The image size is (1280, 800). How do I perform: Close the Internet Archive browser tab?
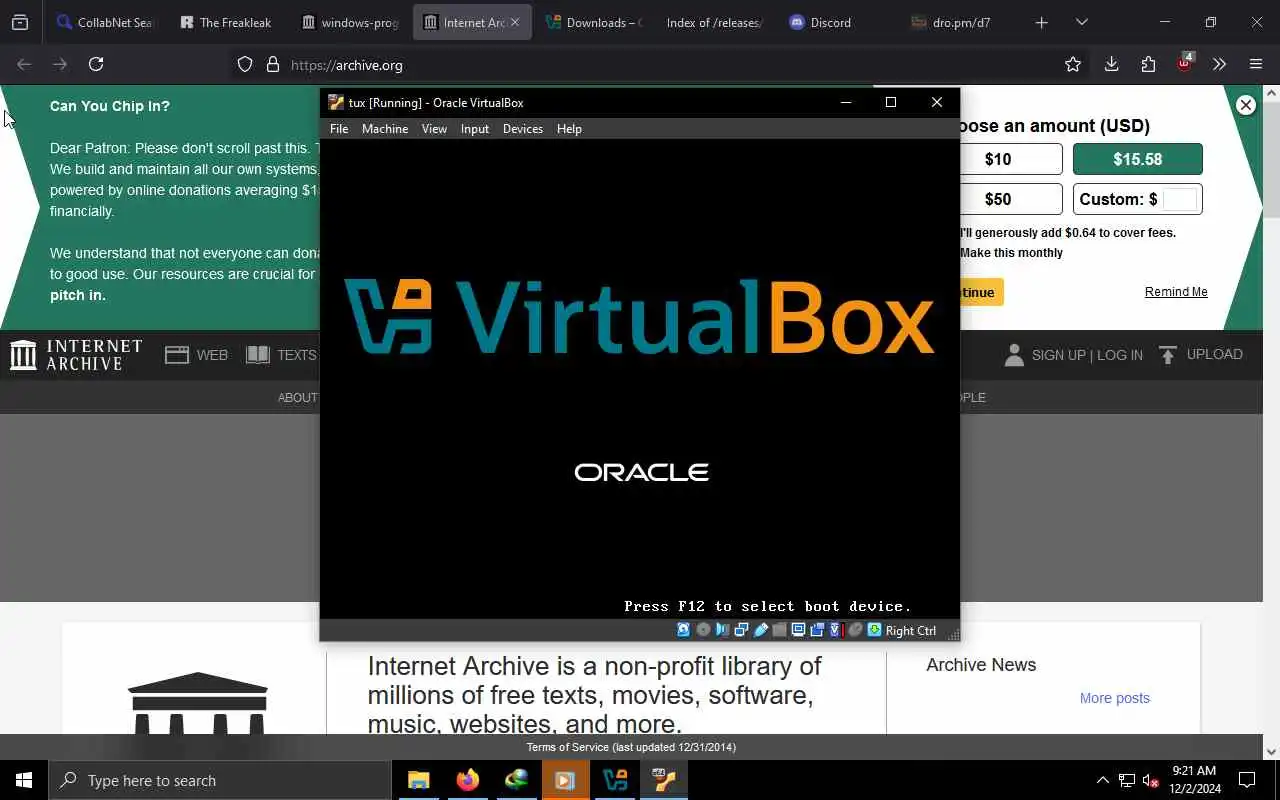[515, 22]
